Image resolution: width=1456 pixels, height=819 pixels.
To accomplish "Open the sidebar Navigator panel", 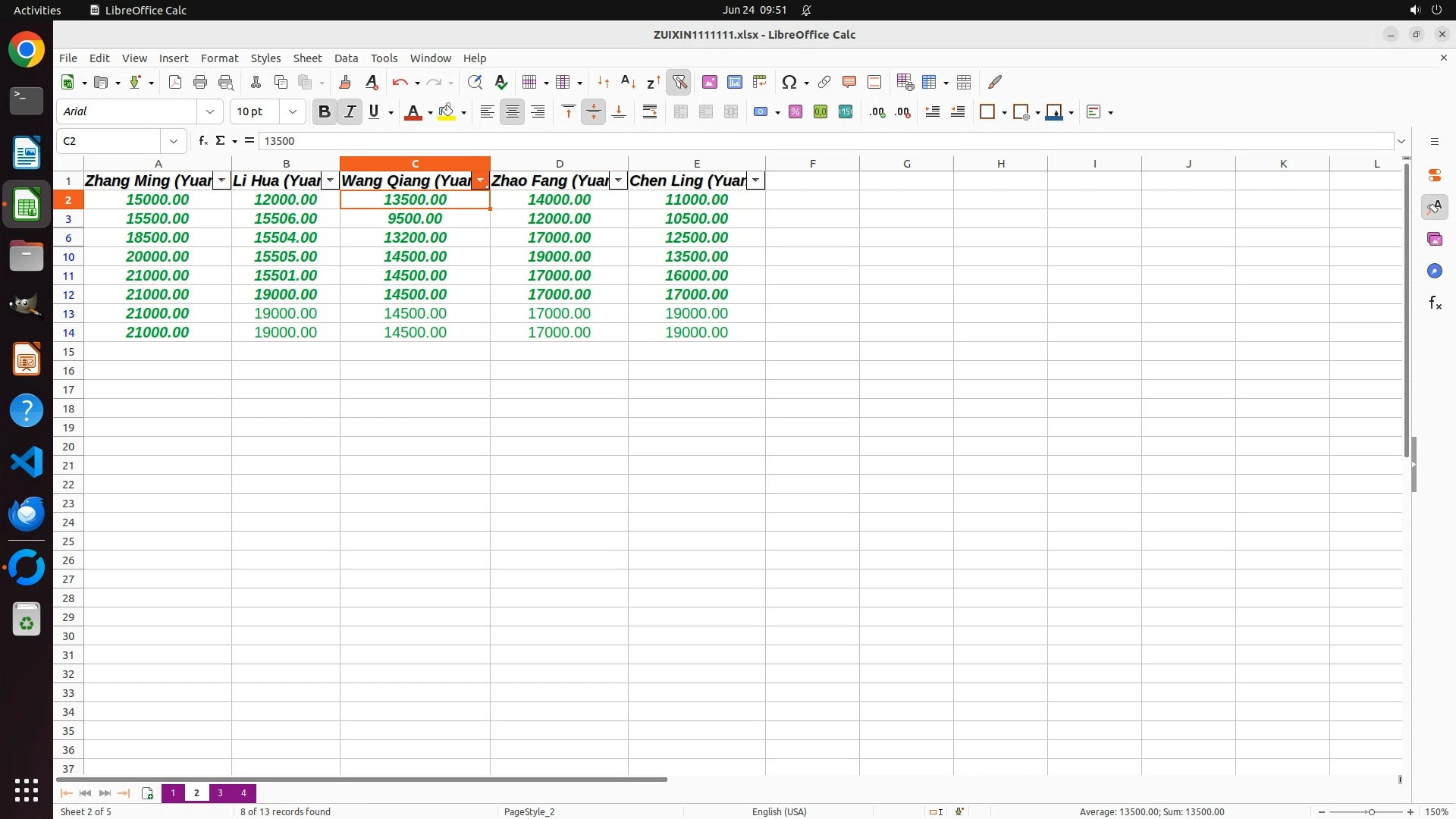I will point(1434,271).
